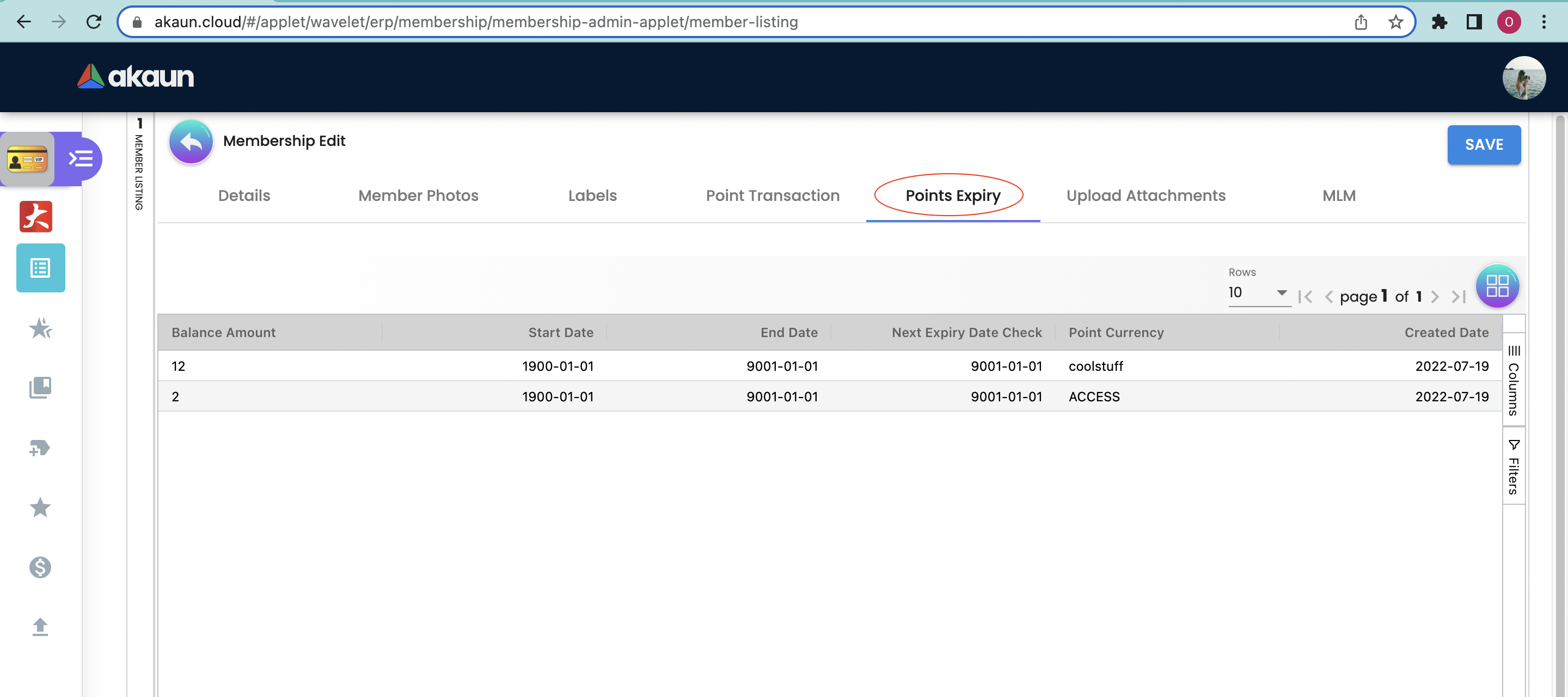Viewport: 1568px width, 697px height.
Task: Open the VIP membership card applet icon
Action: point(27,160)
